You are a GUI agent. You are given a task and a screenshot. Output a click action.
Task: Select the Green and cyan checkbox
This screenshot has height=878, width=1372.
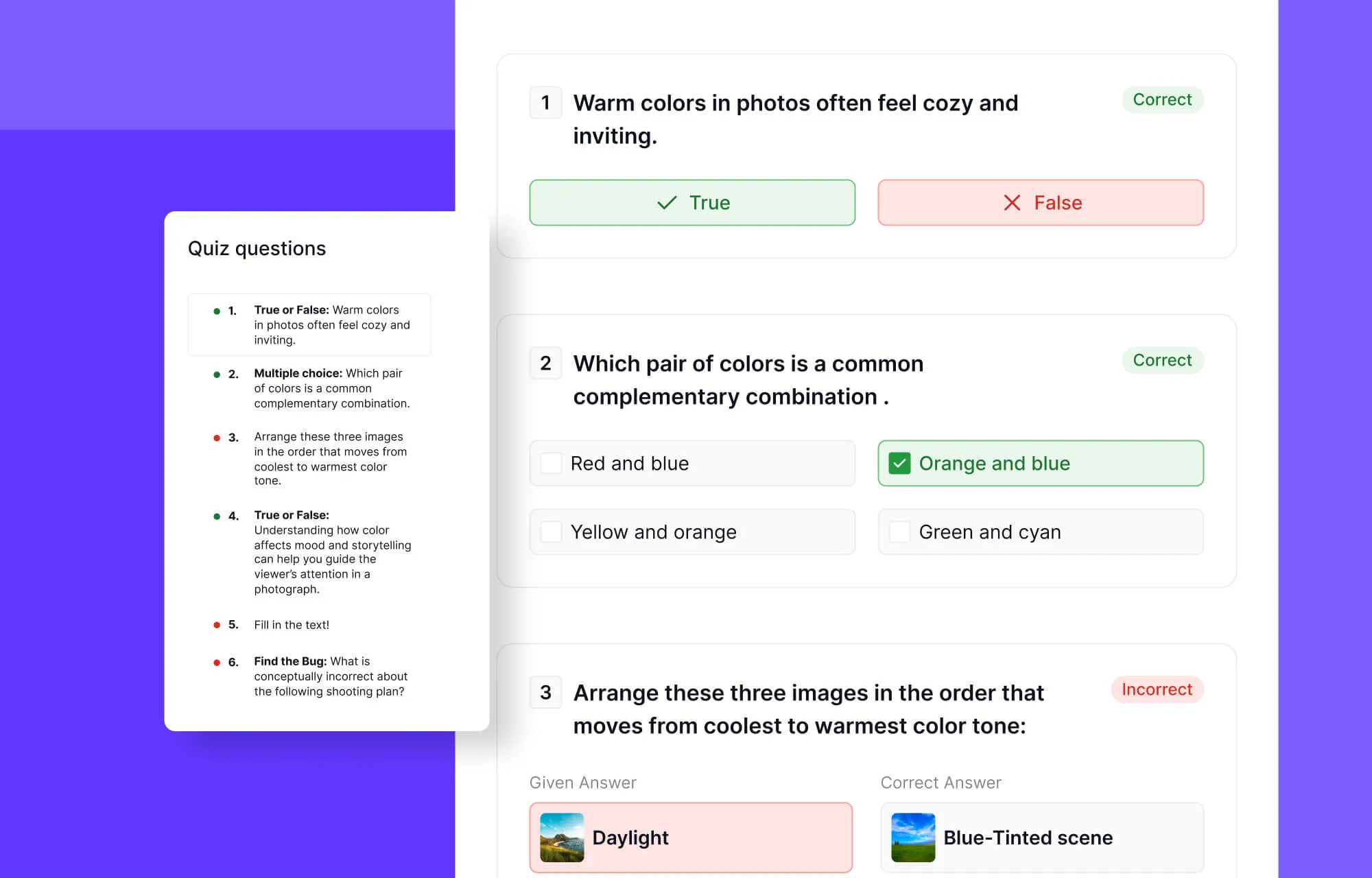[x=899, y=532]
